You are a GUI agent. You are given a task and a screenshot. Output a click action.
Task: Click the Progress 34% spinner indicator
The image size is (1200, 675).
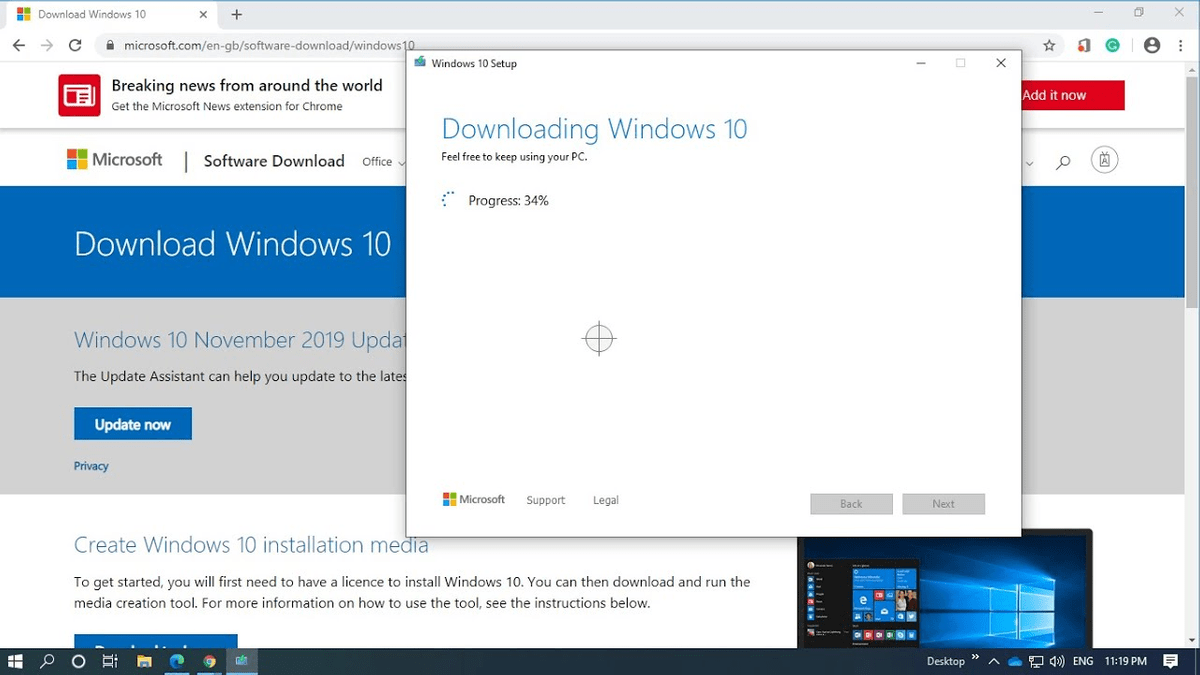pos(447,198)
